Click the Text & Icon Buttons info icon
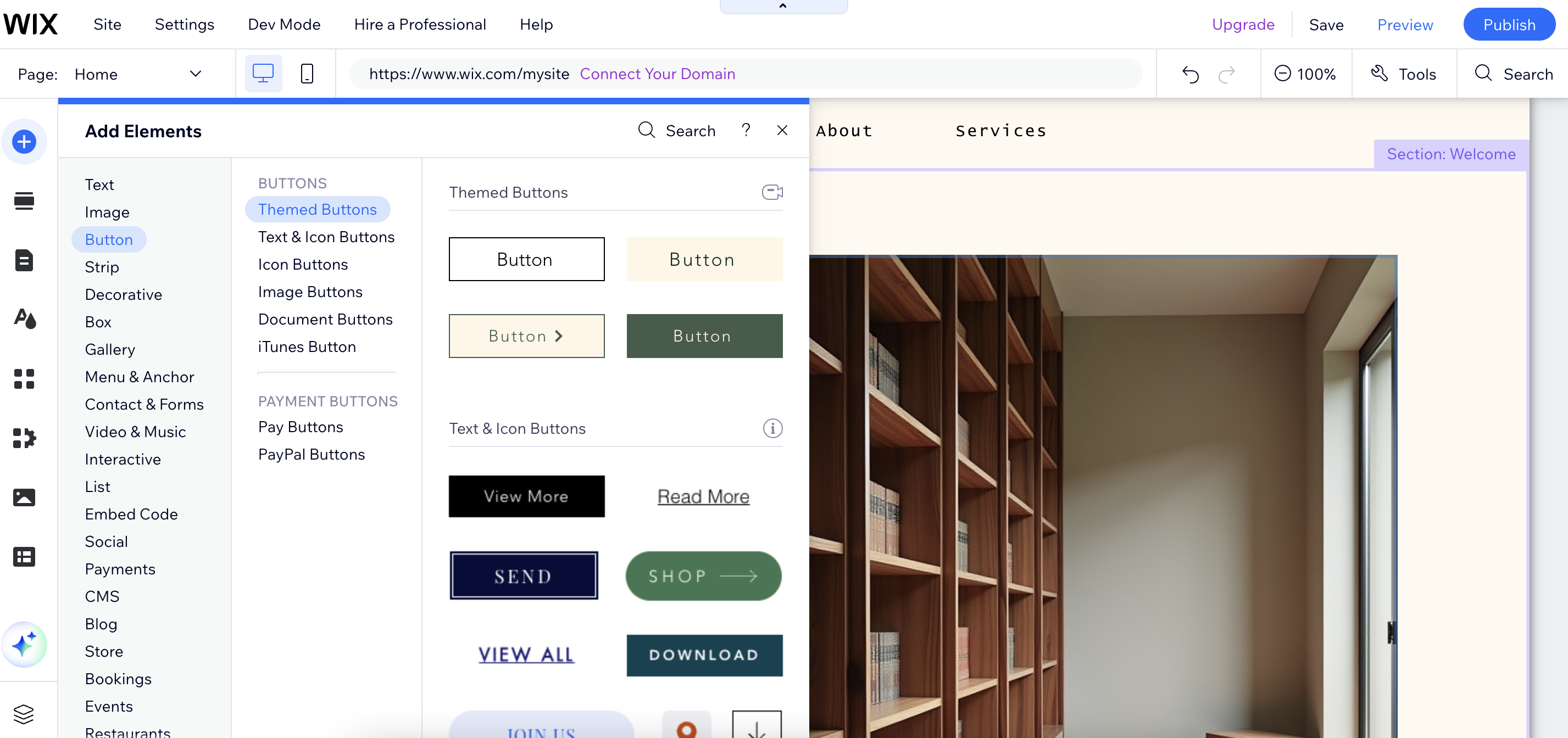Image resolution: width=1568 pixels, height=738 pixels. 772,428
